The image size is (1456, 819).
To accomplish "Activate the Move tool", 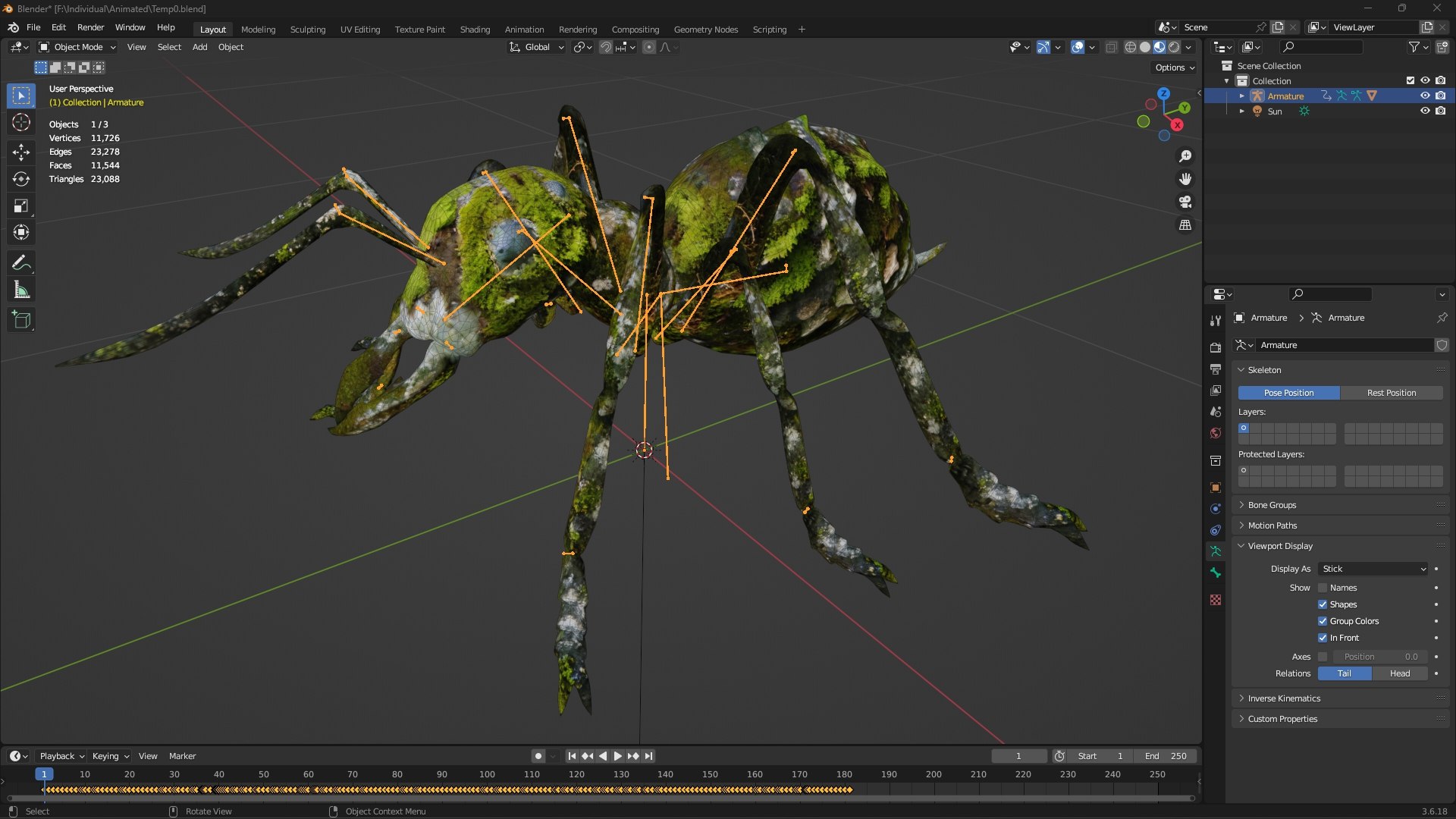I will (x=21, y=152).
